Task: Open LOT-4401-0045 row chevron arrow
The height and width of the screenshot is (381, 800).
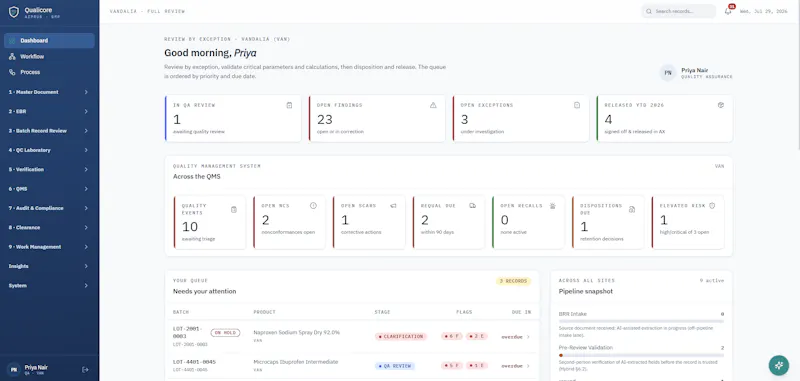Action: (528, 366)
